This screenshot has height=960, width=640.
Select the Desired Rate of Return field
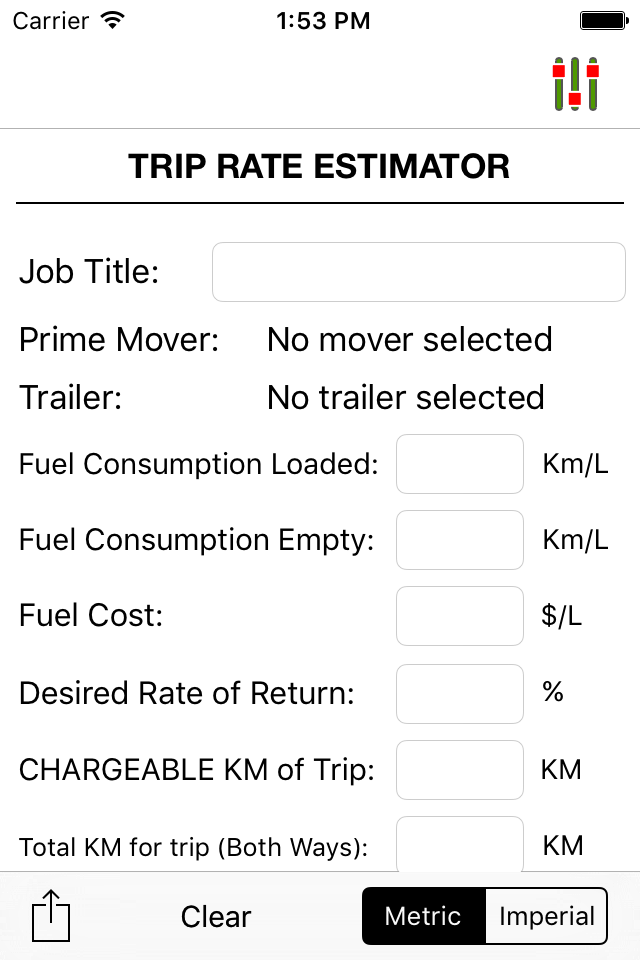[460, 694]
